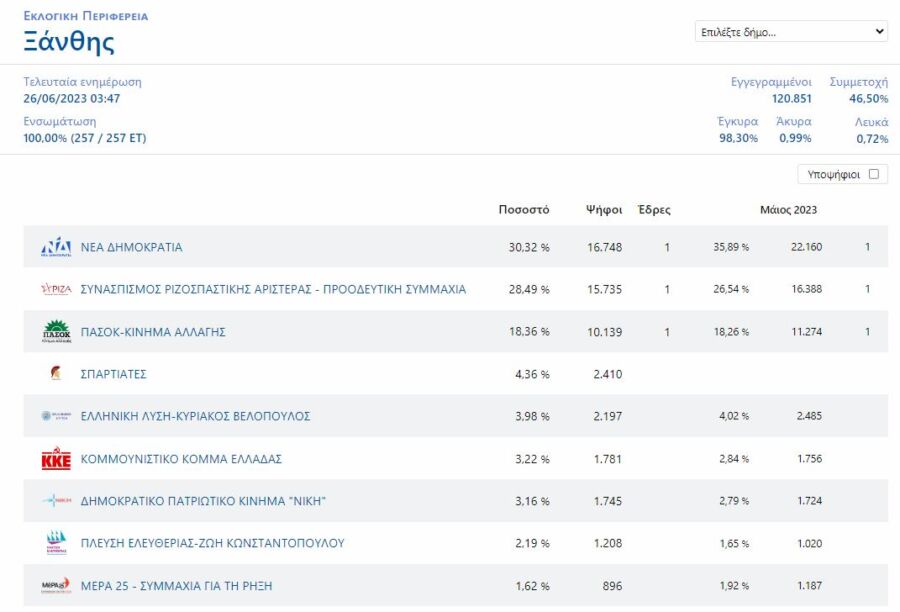Open ΝΕΑ ΔΗΜΟΚΡΑΤΙΑ party link
900x612 pixels.
[131, 247]
